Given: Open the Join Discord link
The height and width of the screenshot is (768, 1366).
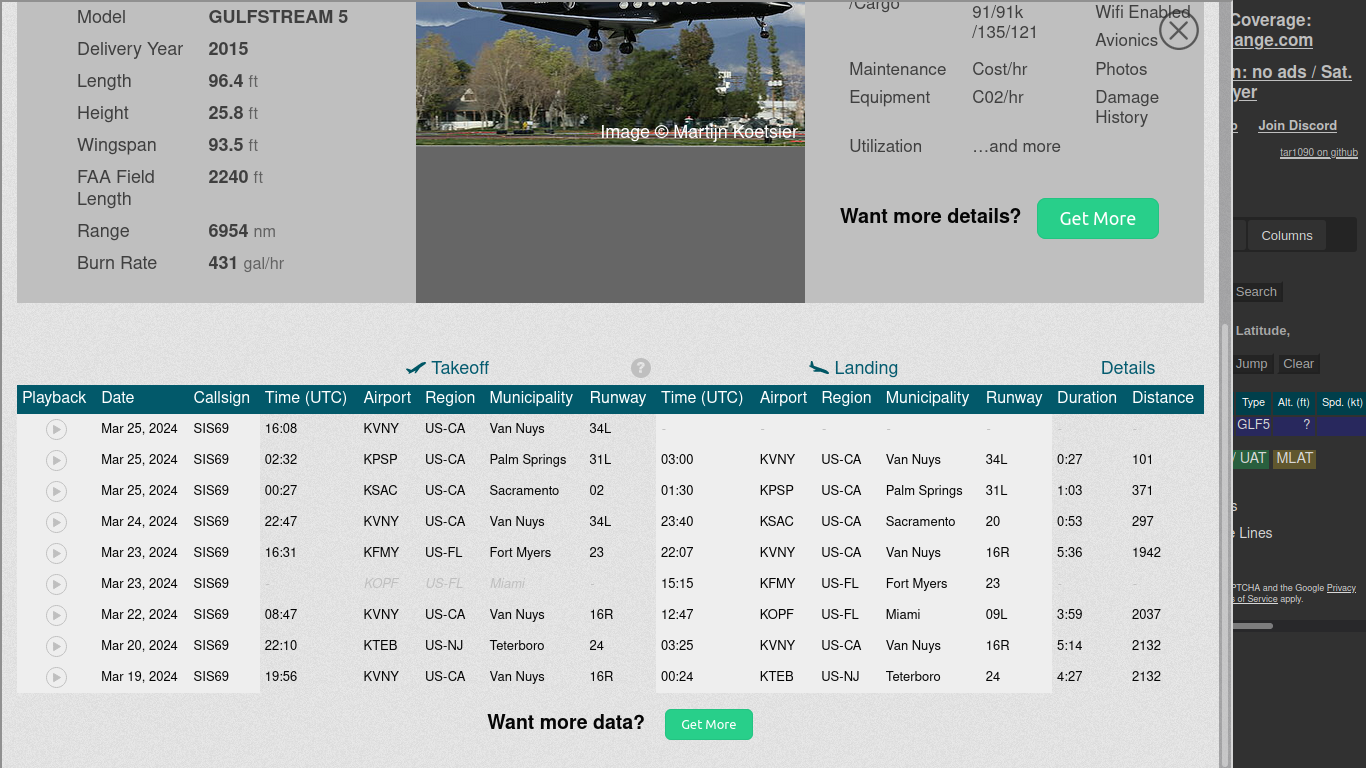Looking at the screenshot, I should (x=1297, y=125).
